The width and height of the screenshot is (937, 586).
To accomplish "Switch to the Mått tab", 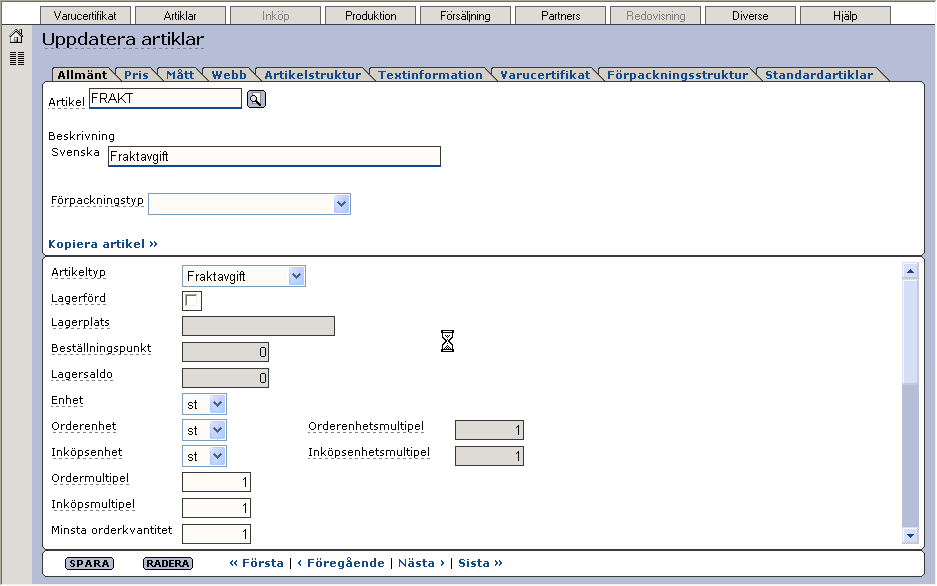I will pyautogui.click(x=180, y=75).
